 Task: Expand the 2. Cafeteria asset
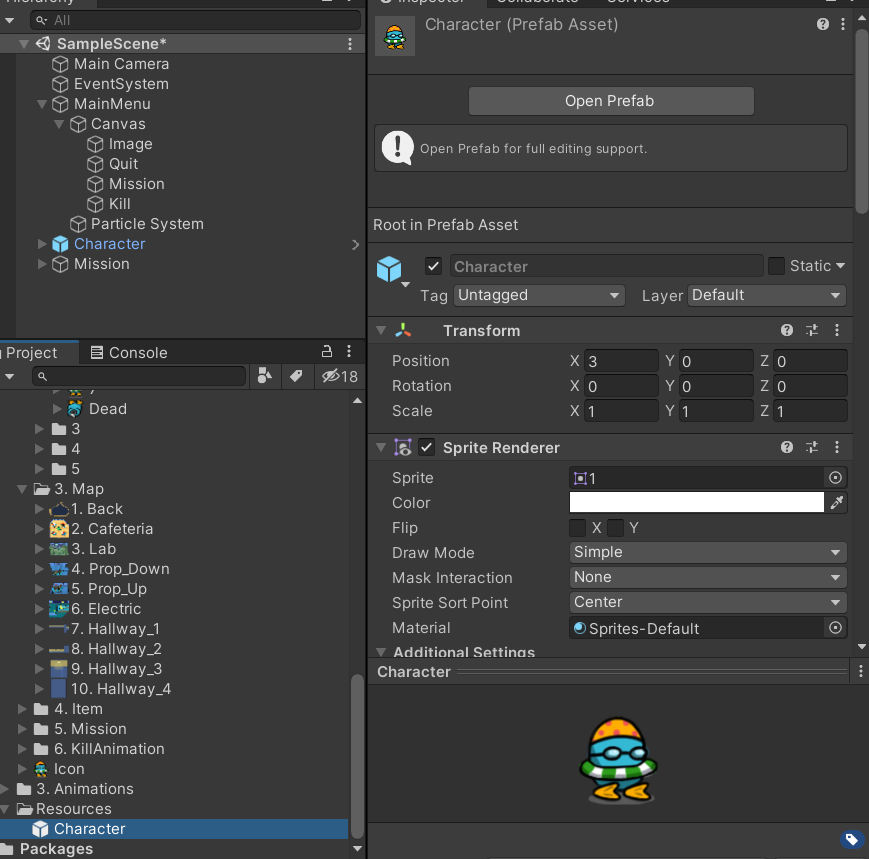pos(39,529)
